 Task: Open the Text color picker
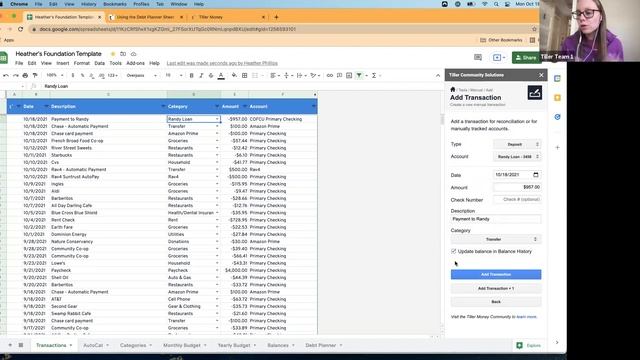(221, 76)
